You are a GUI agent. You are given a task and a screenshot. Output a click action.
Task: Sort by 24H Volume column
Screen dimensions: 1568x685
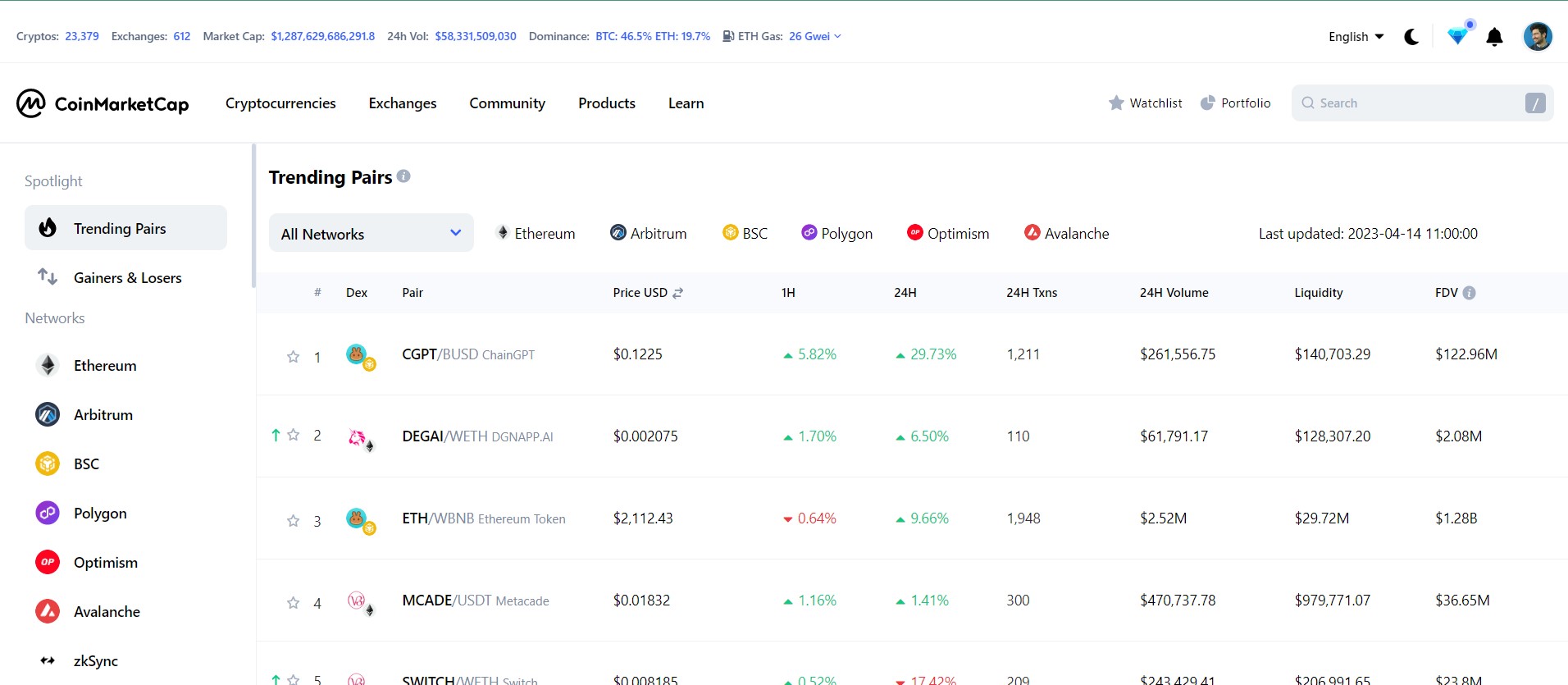click(1174, 293)
